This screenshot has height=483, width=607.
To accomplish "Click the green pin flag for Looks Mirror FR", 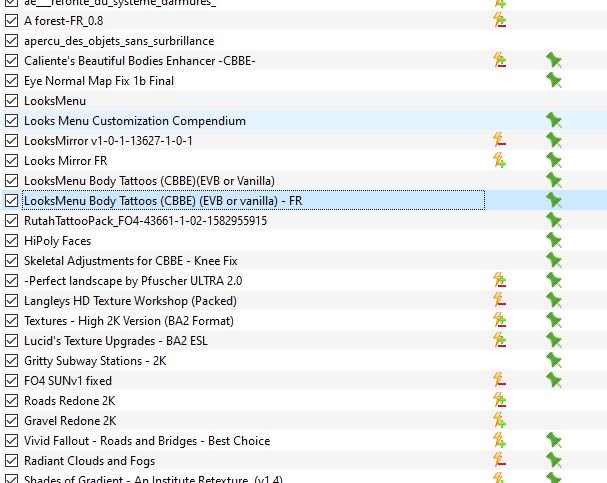I will tap(554, 160).
